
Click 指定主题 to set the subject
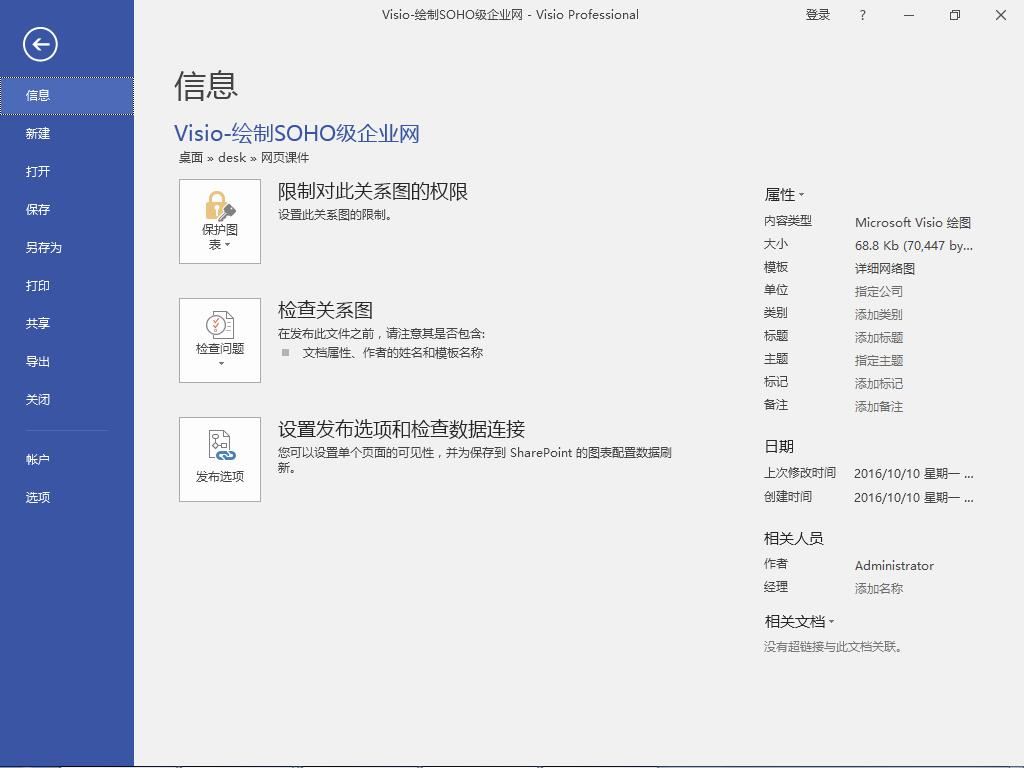(878, 360)
